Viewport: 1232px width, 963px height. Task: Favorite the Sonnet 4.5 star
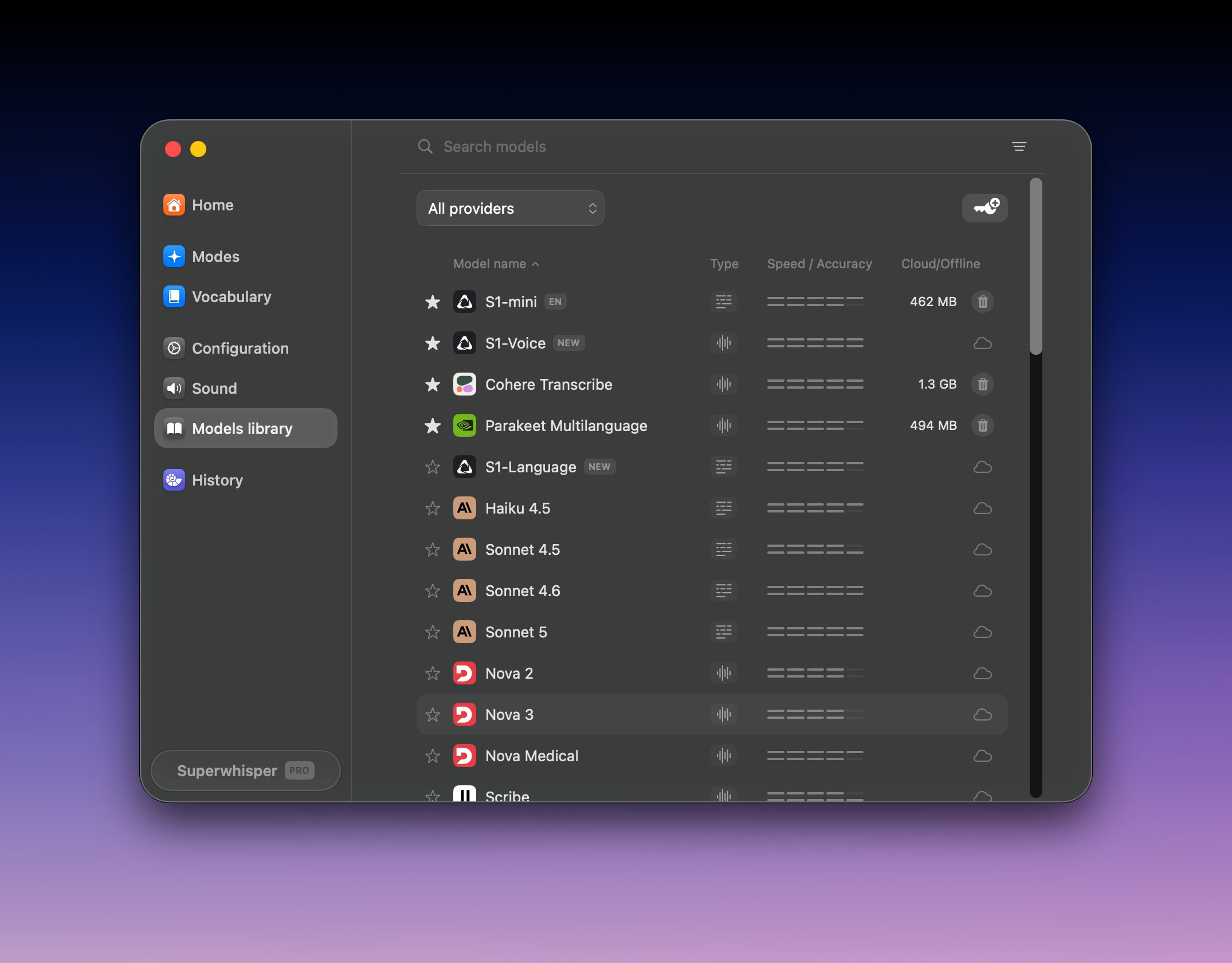click(433, 549)
